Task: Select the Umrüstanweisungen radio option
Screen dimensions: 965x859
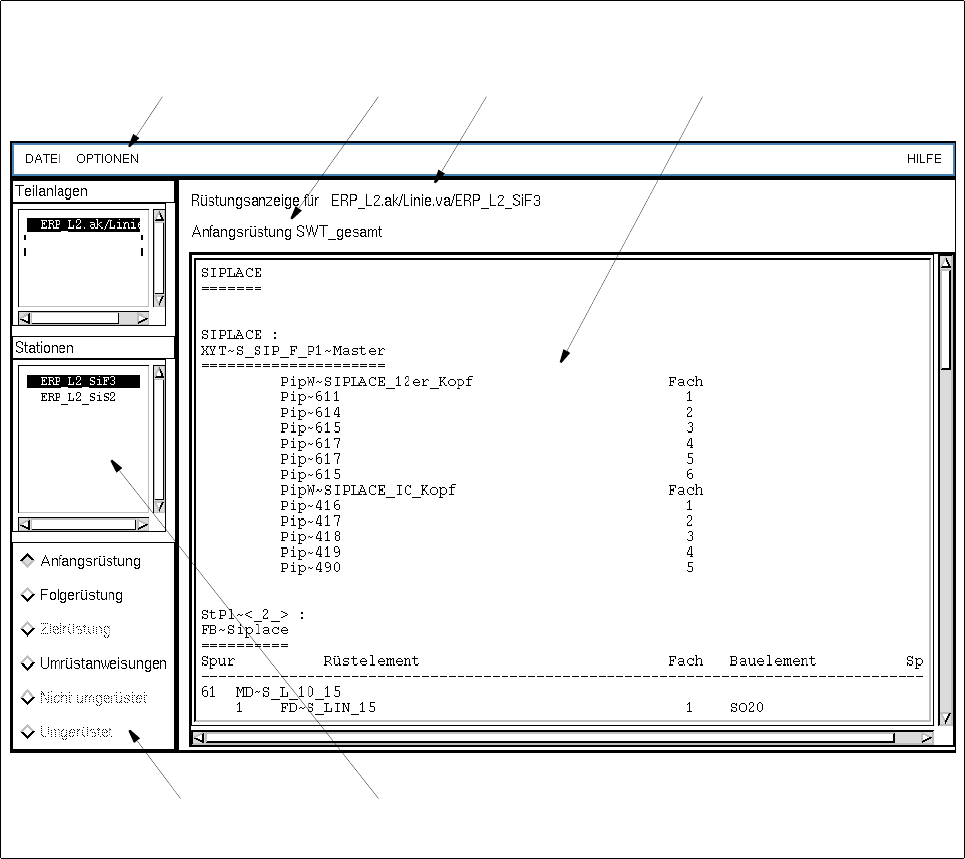Action: coord(94,663)
